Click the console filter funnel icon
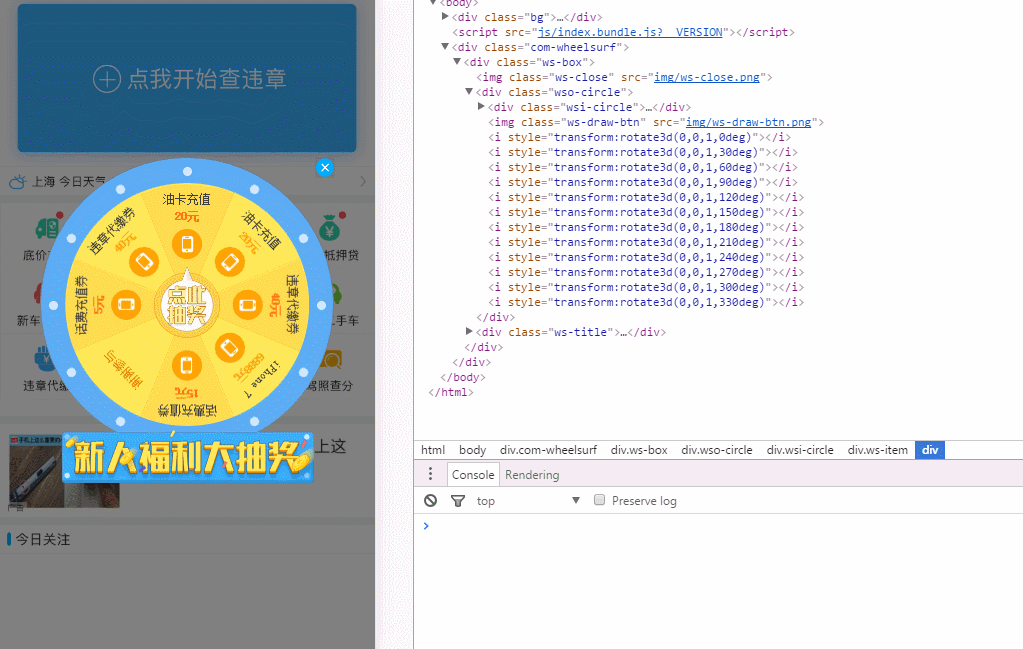Viewport: 1023px width, 649px height. (x=458, y=501)
